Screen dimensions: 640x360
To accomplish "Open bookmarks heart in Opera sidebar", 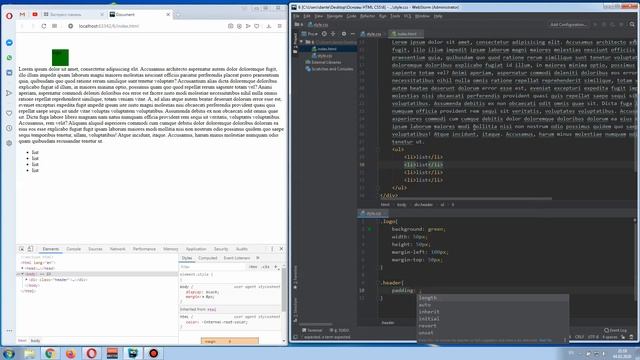I will 9,113.
